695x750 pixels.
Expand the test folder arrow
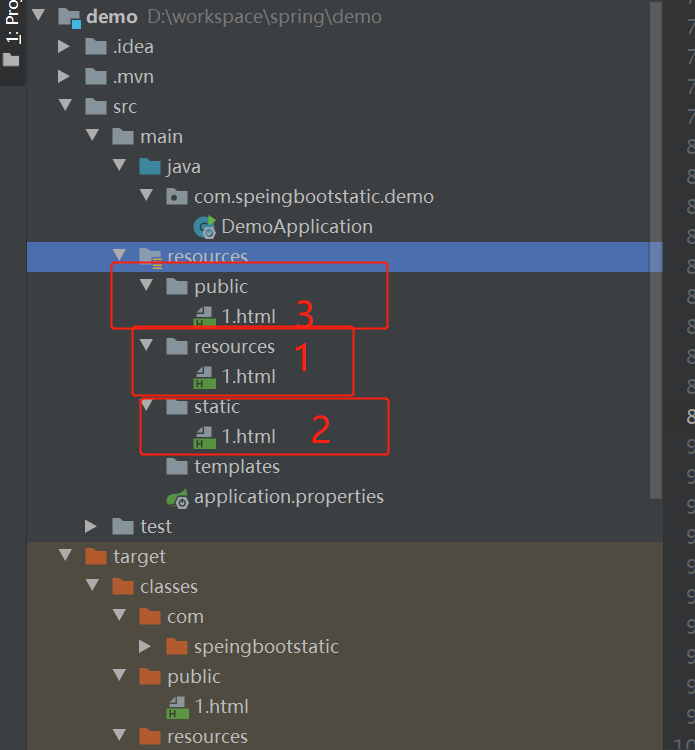[90, 527]
